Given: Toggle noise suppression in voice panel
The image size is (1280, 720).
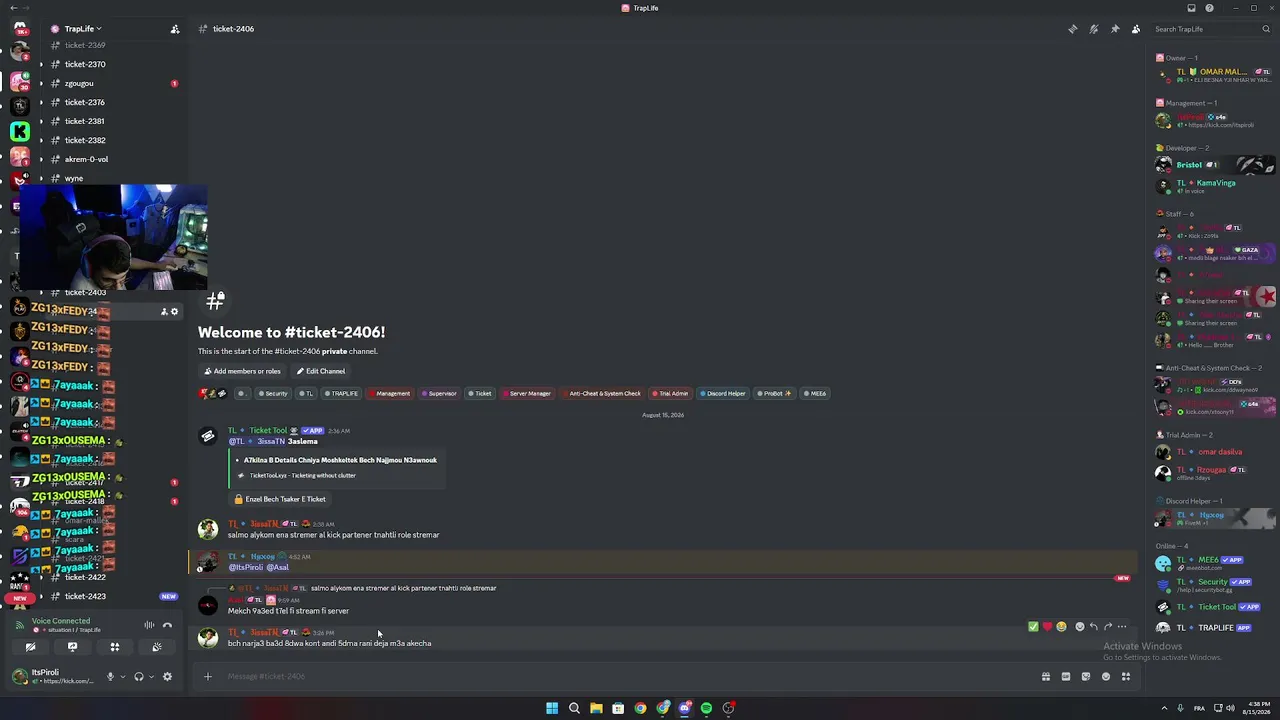Looking at the screenshot, I should [149, 625].
